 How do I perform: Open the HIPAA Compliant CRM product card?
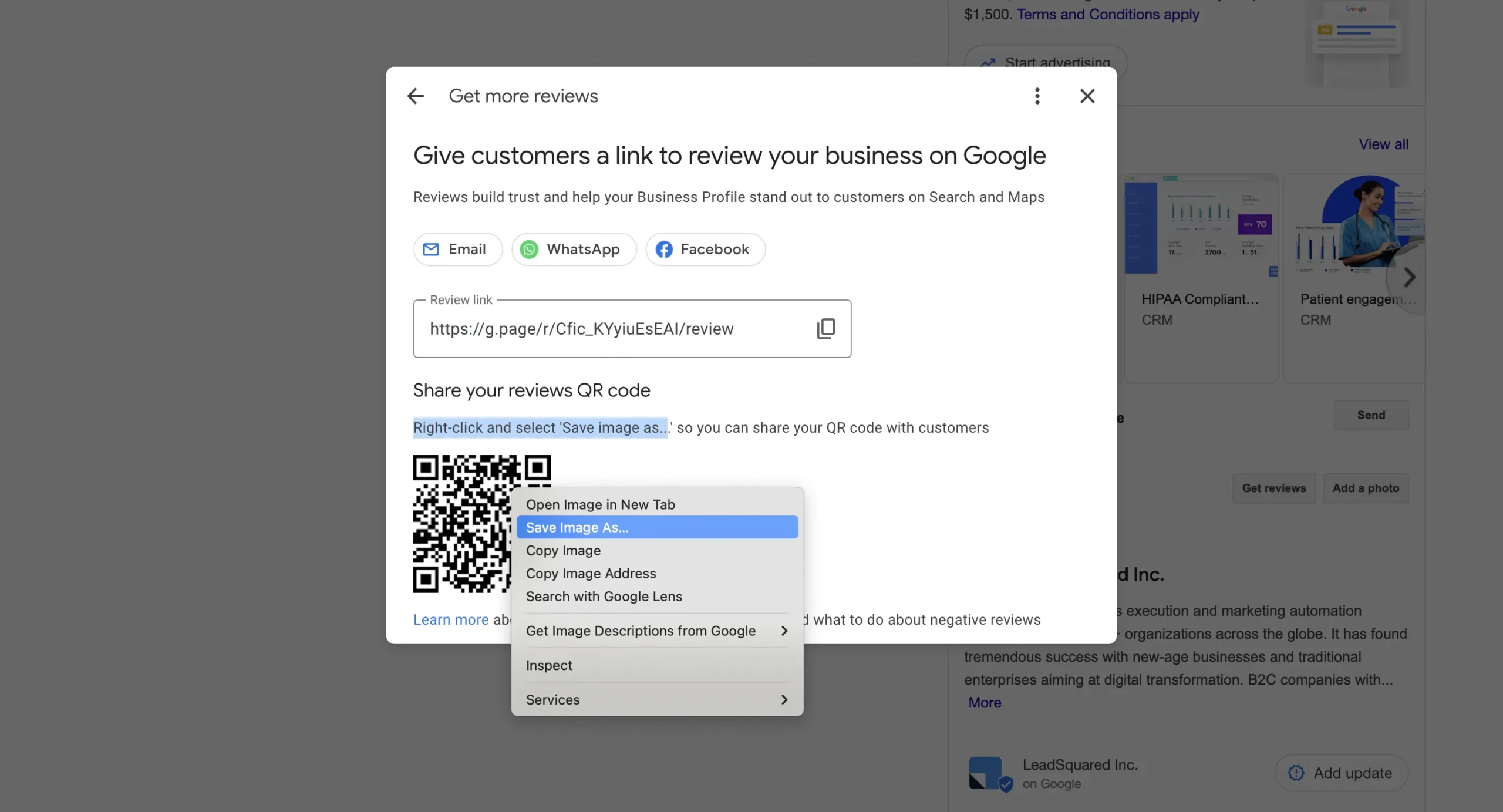tap(1201, 278)
